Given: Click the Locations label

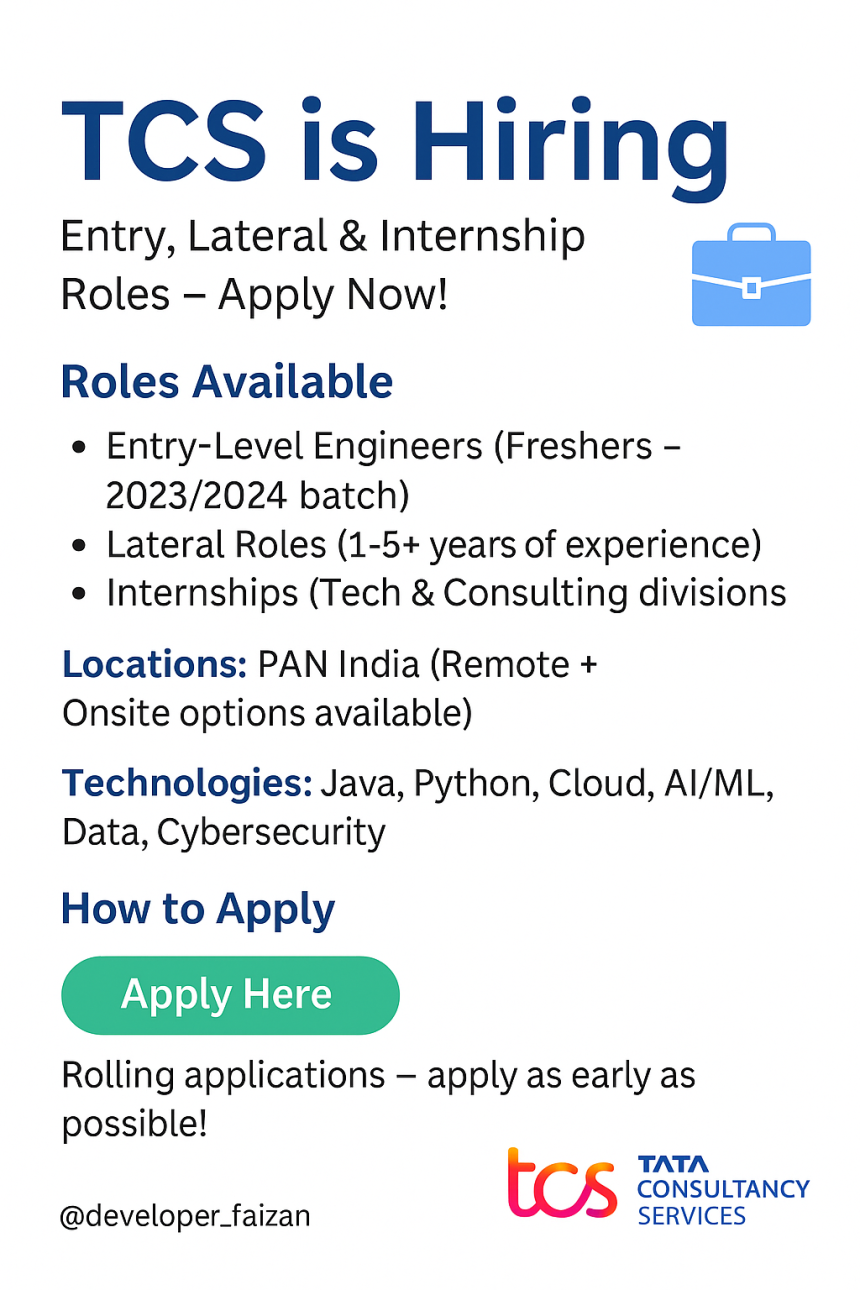Looking at the screenshot, I should click(155, 664).
